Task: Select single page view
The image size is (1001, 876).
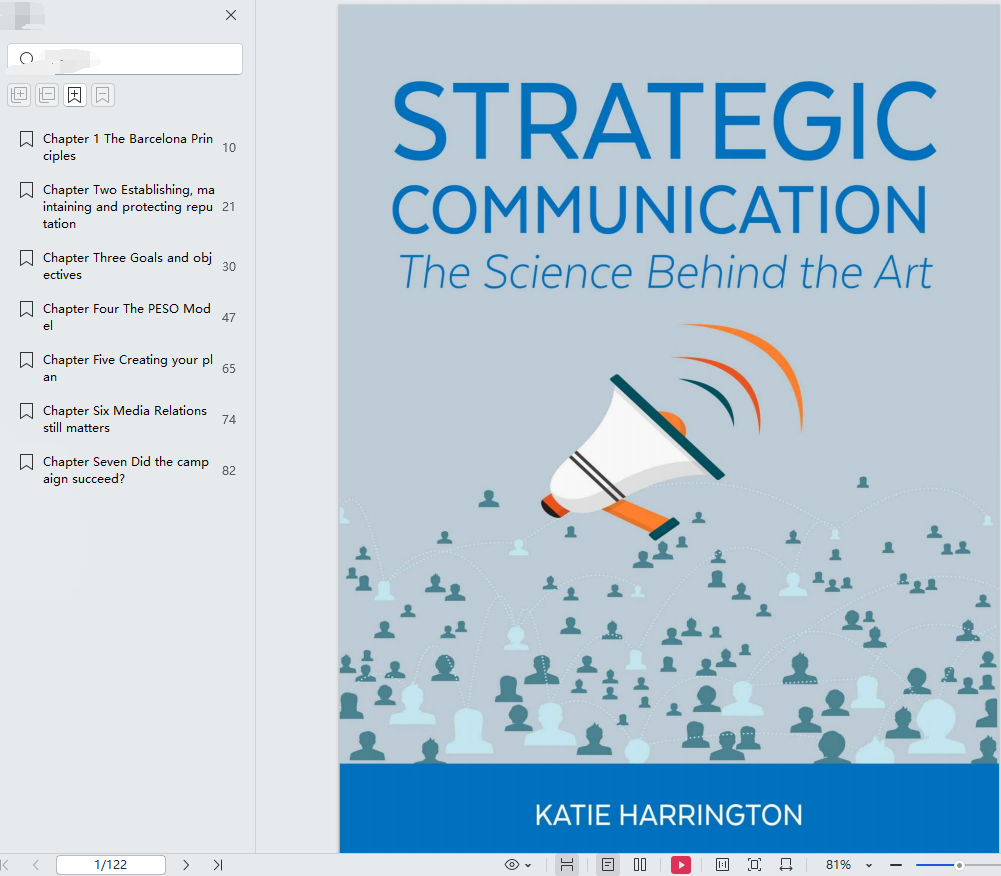Action: pos(608,865)
